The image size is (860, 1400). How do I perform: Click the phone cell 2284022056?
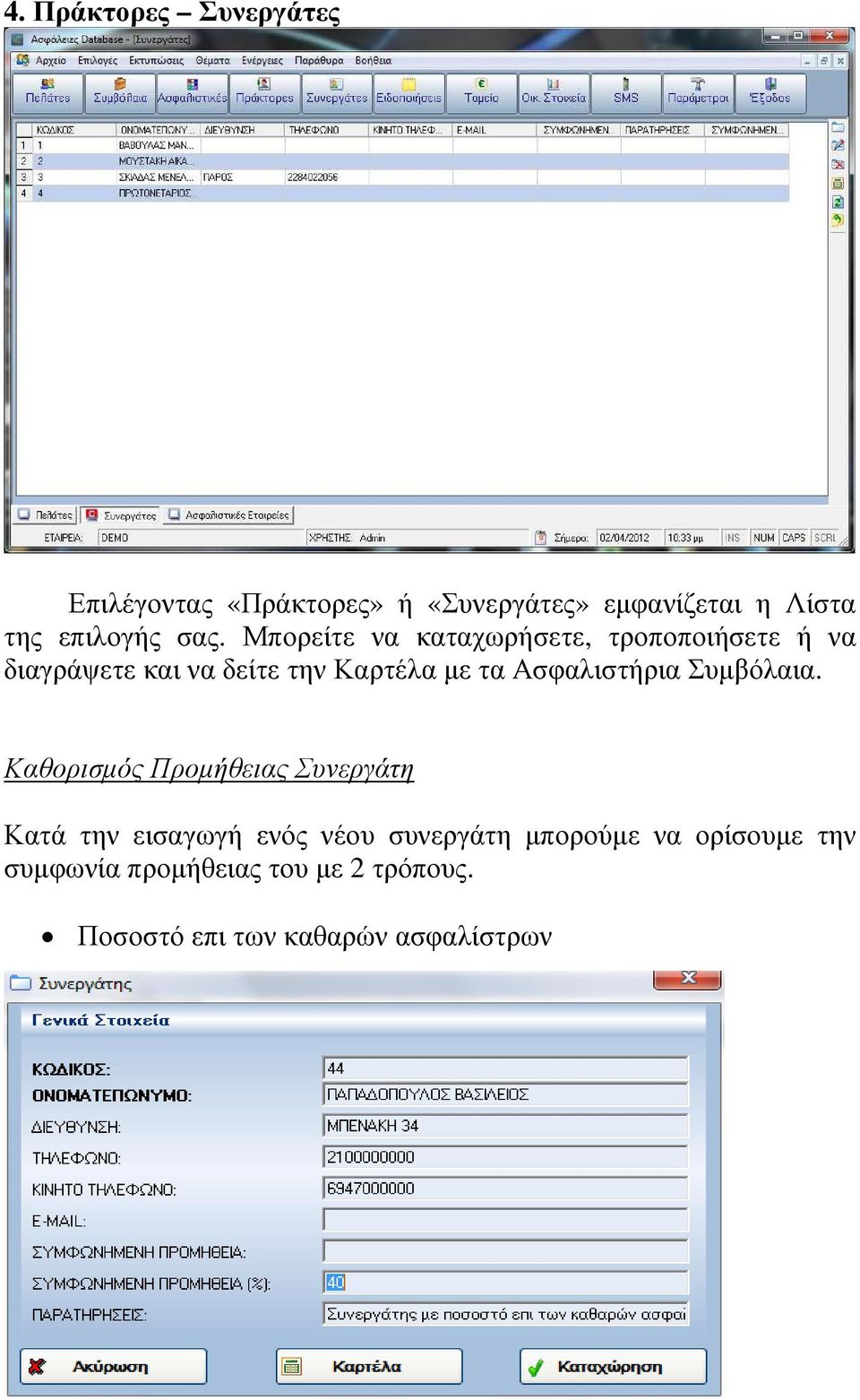[326, 177]
